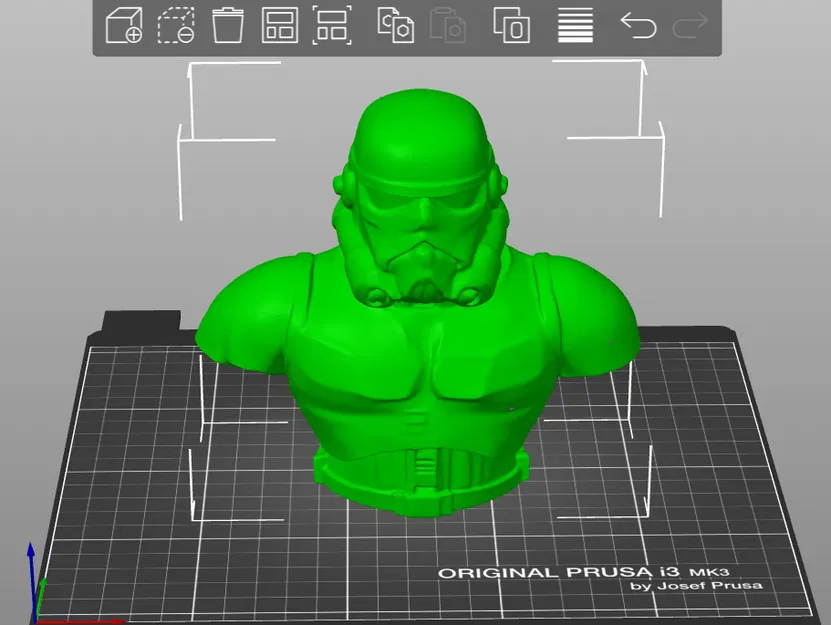Copy the selected model
This screenshot has height=625, width=831.
(x=394, y=27)
